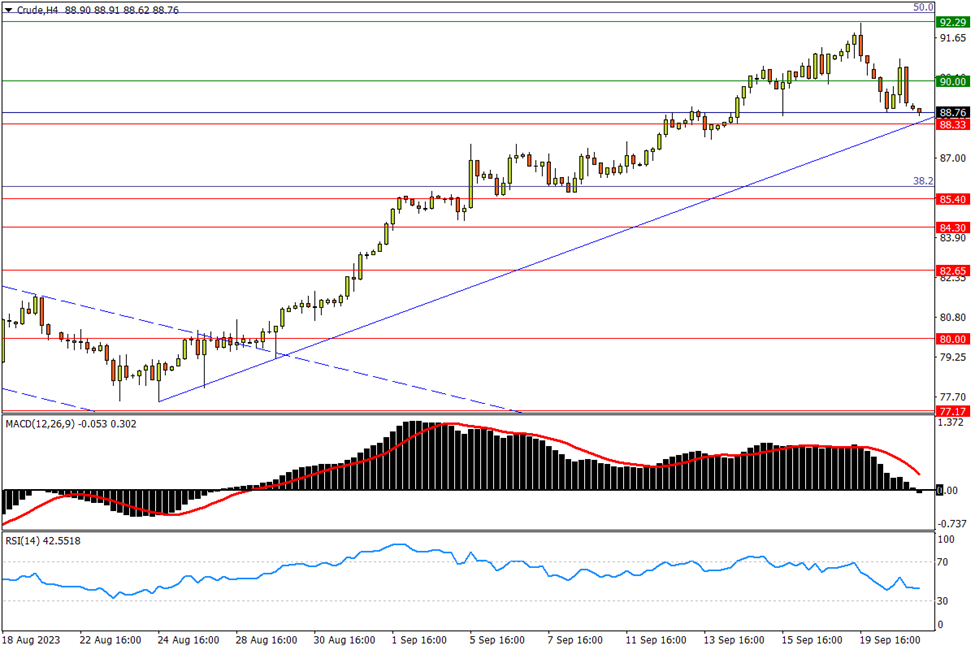Select the red 85.40 level tag
Viewport: 975px width, 650px height.
click(x=952, y=199)
